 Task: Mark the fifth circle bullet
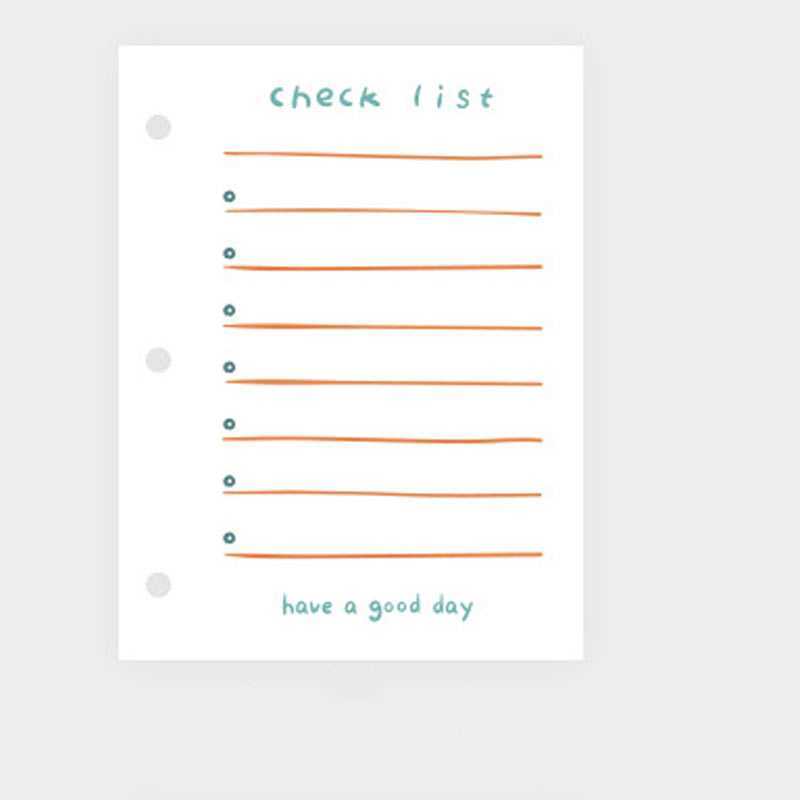point(229,425)
